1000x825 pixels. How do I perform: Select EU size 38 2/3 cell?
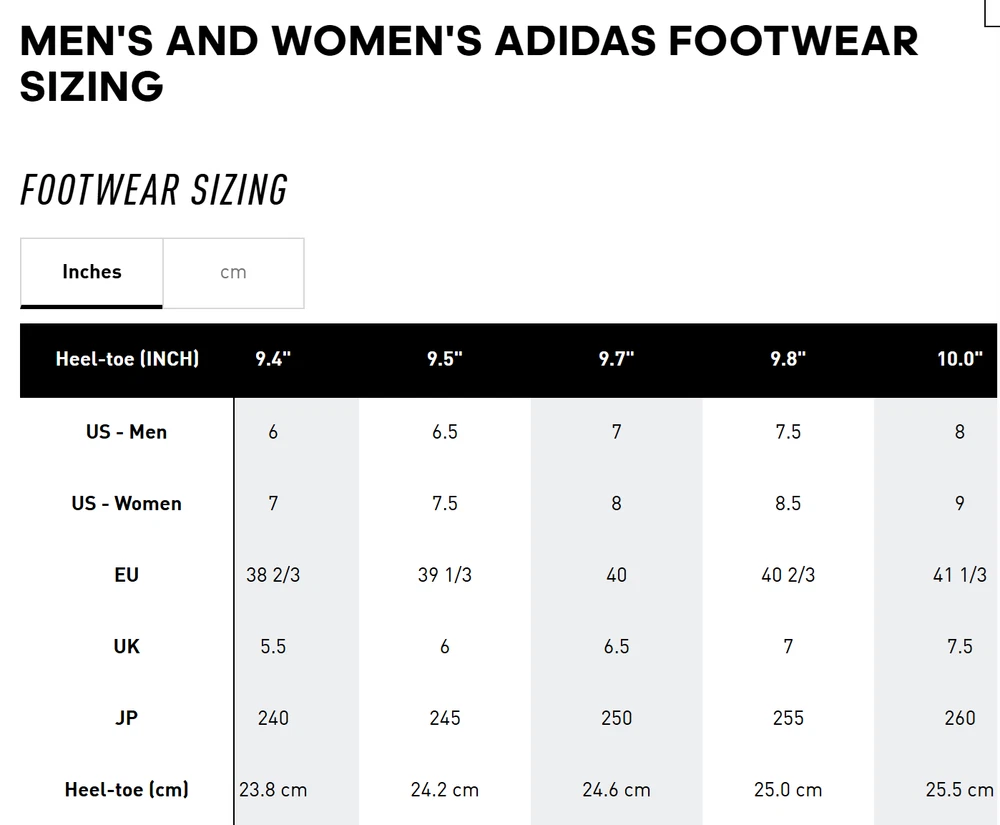273,575
